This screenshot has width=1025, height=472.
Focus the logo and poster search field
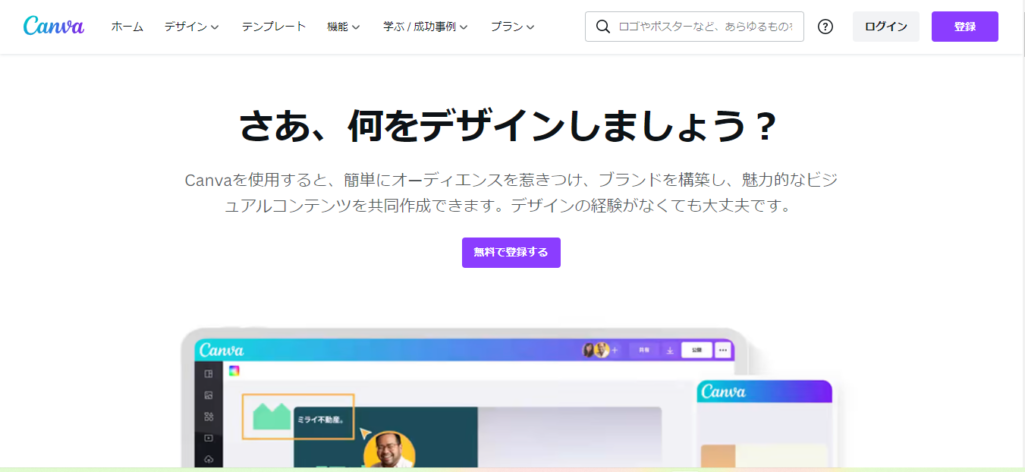pos(694,27)
